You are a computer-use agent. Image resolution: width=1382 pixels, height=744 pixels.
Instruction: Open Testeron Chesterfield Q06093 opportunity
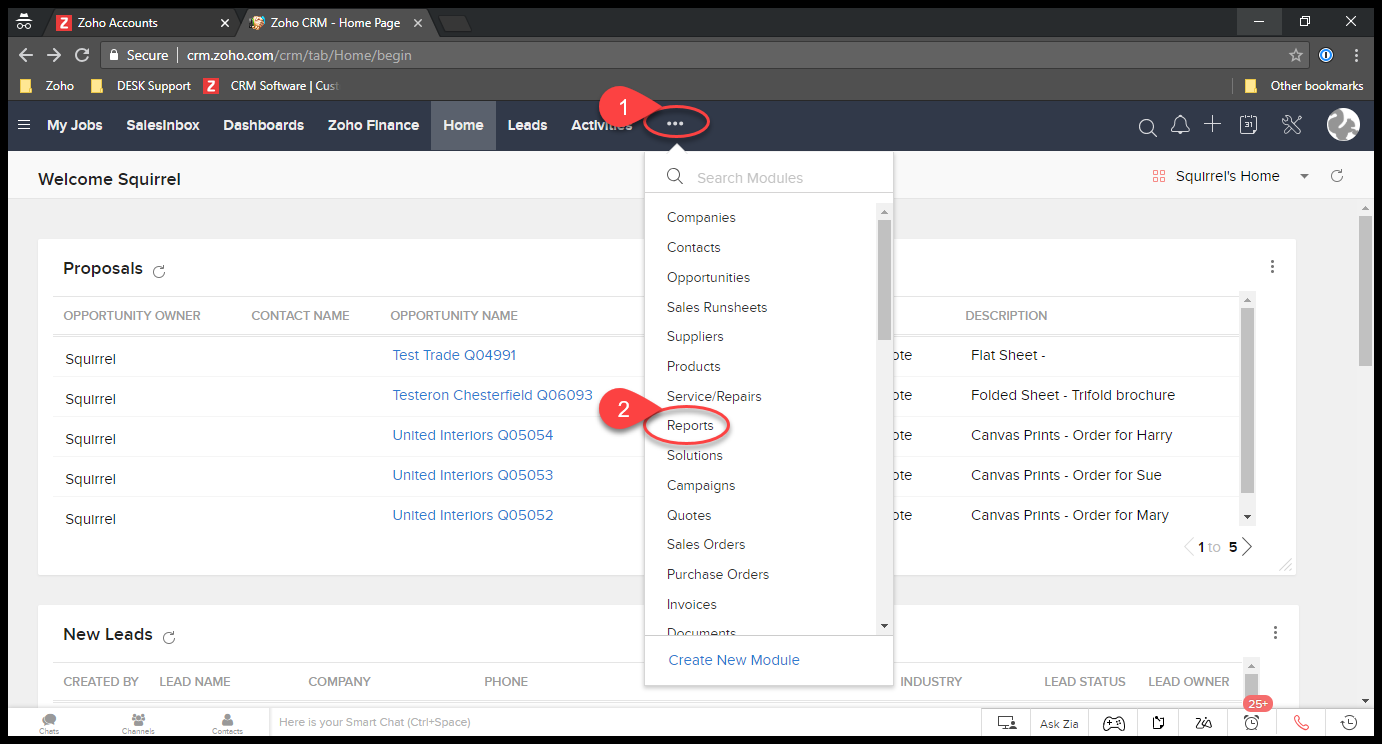click(492, 395)
